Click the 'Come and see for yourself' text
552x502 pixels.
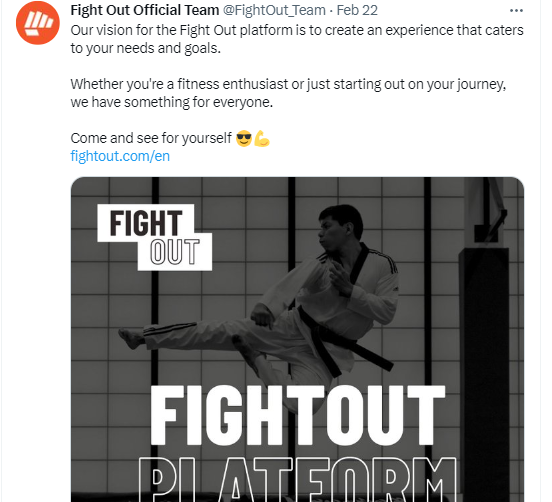(151, 138)
